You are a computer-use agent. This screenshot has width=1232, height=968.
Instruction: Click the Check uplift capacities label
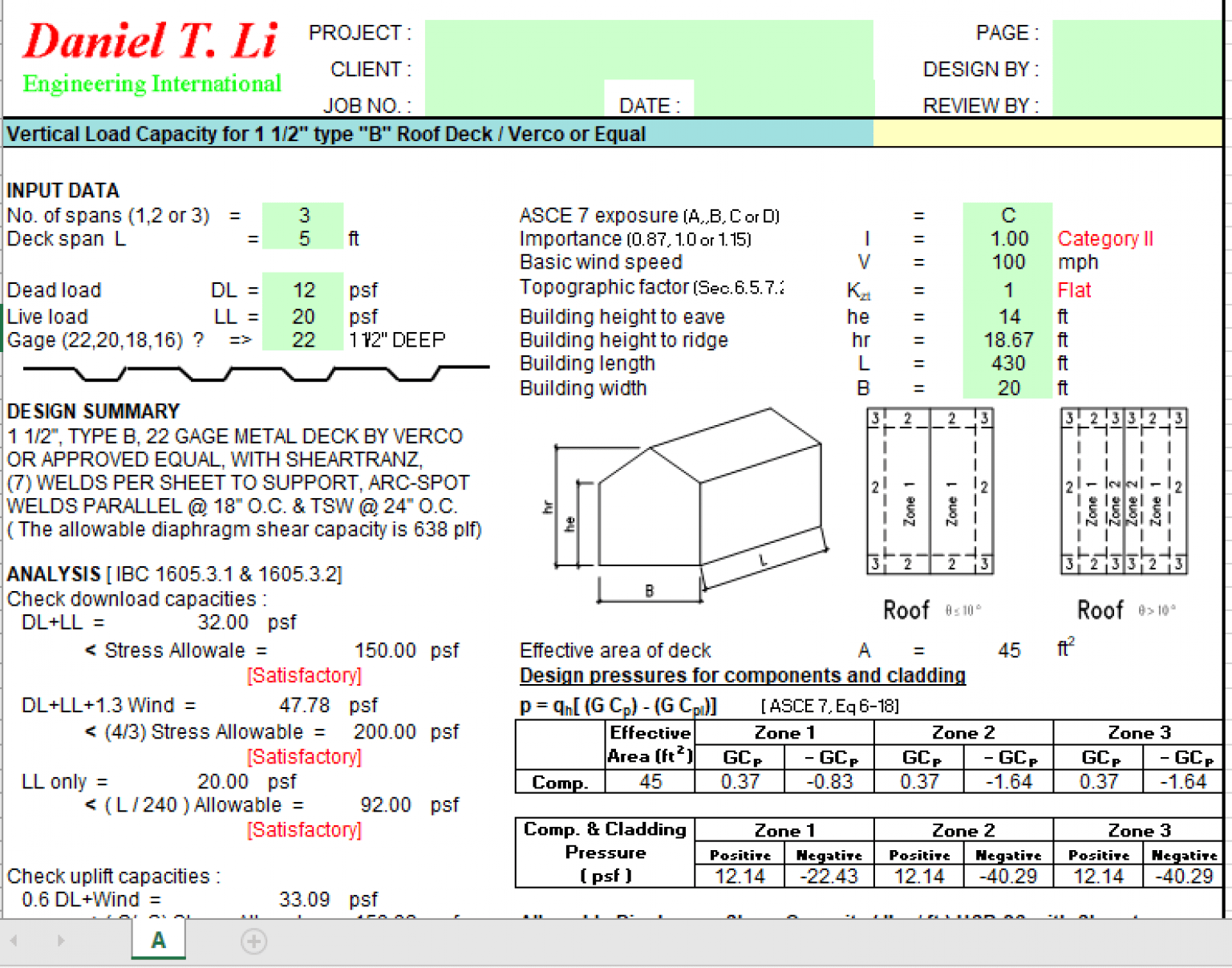(x=113, y=876)
